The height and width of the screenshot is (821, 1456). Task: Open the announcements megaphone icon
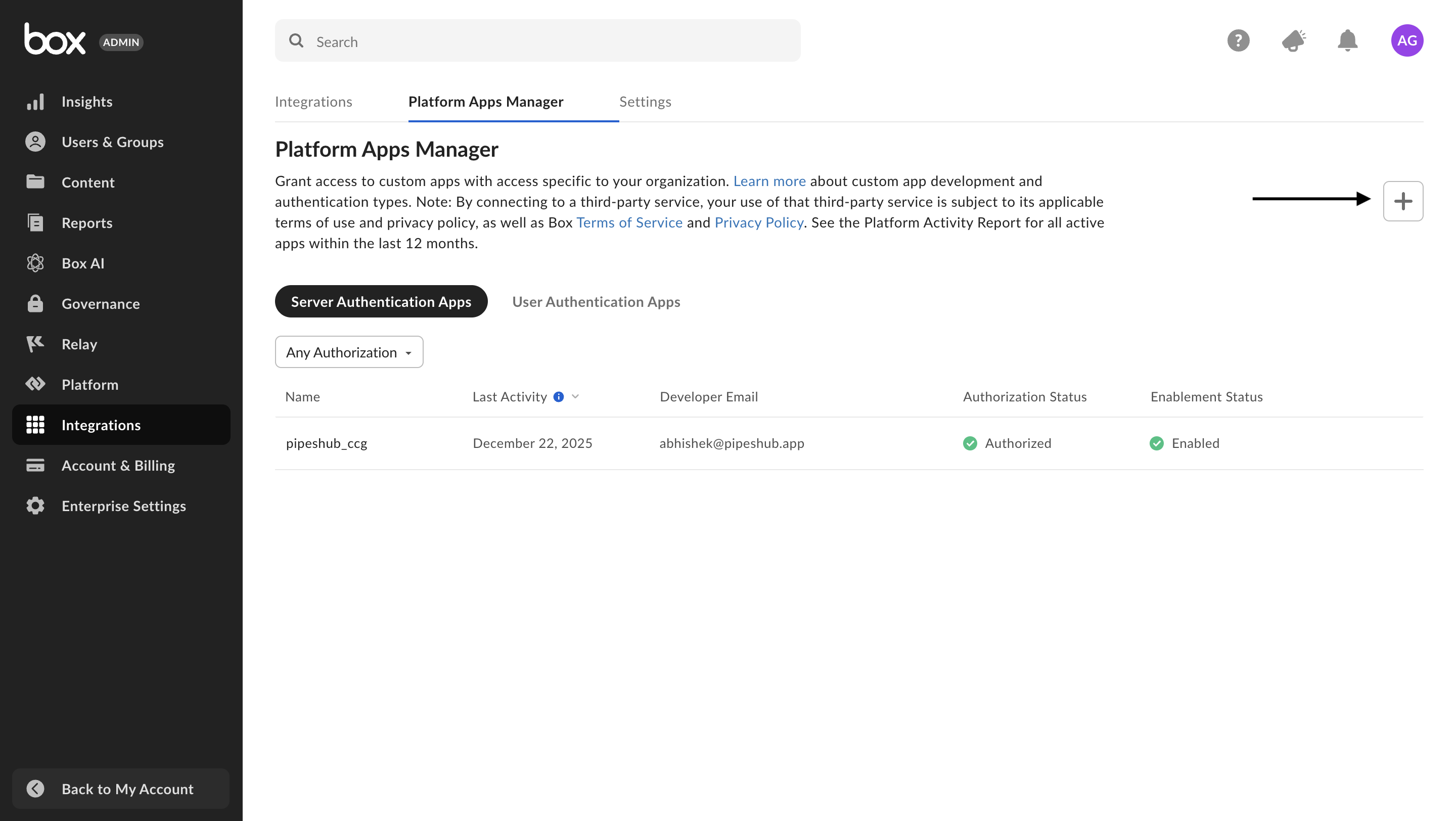coord(1293,40)
